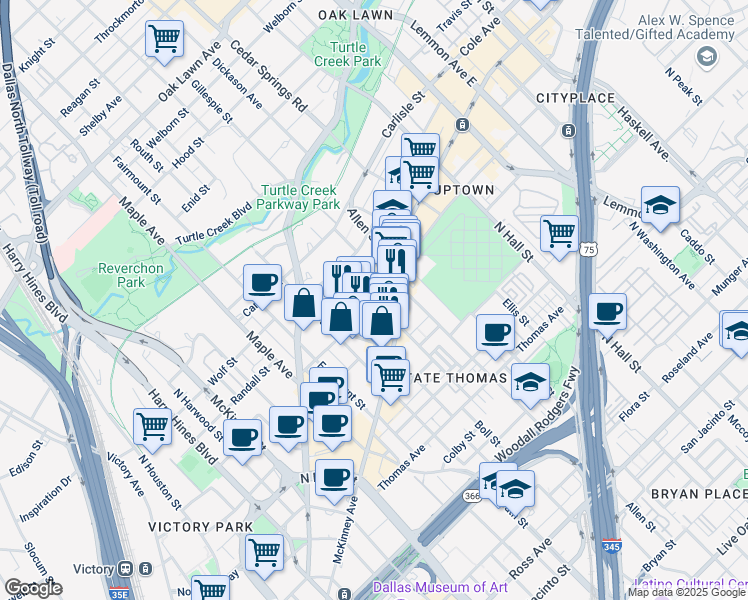
Task: Click the shopping cart marker next to State Thomas label
Action: click(390, 378)
